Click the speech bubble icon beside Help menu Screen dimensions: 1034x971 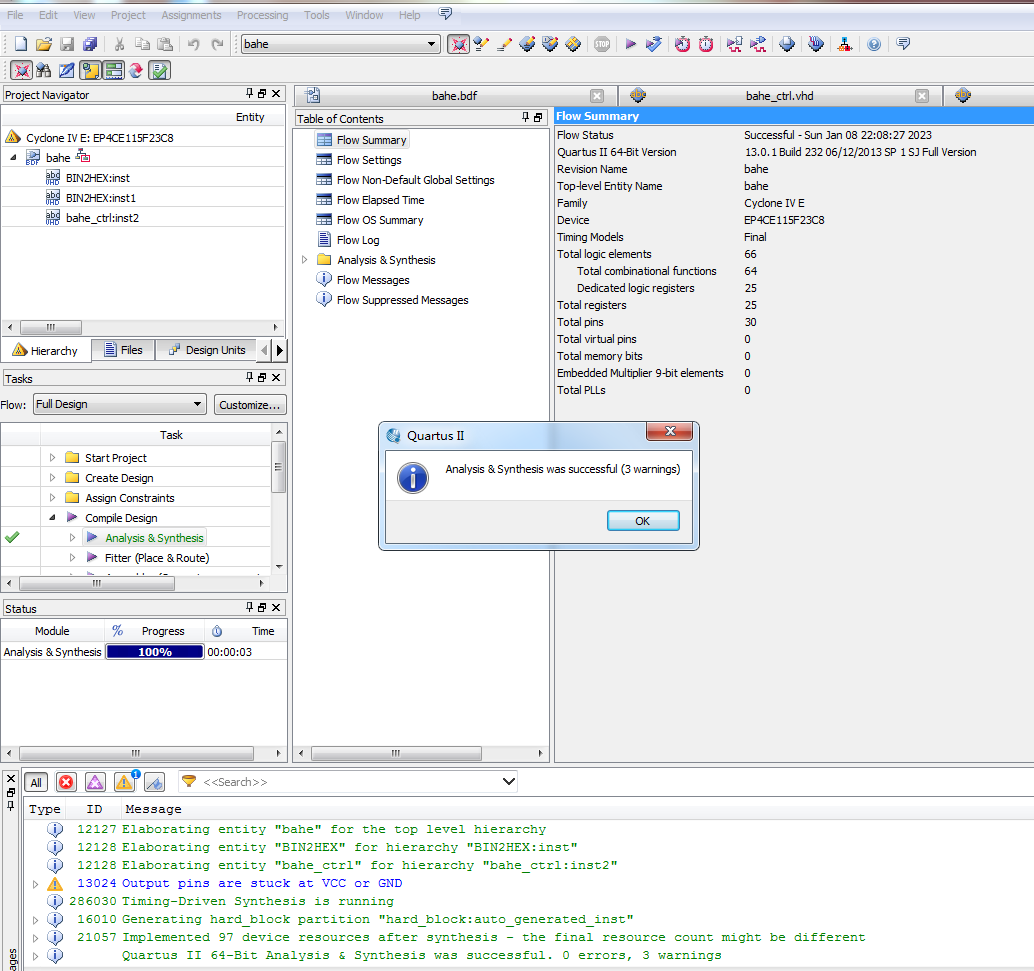[445, 14]
